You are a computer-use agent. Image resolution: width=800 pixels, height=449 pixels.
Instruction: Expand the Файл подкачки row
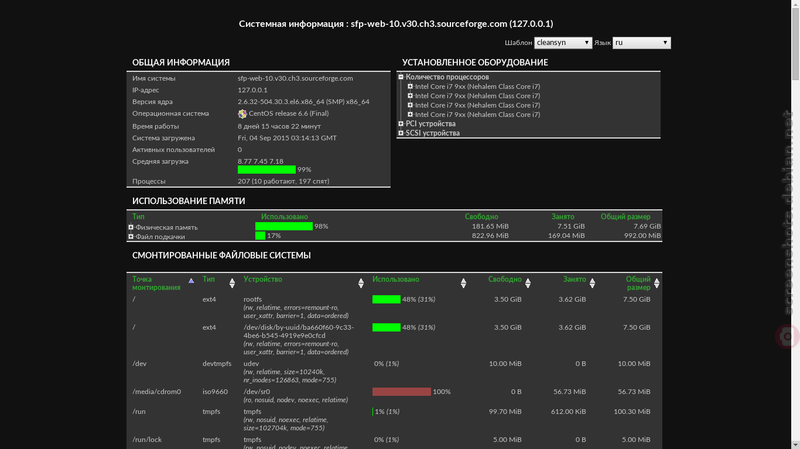[x=131, y=237]
